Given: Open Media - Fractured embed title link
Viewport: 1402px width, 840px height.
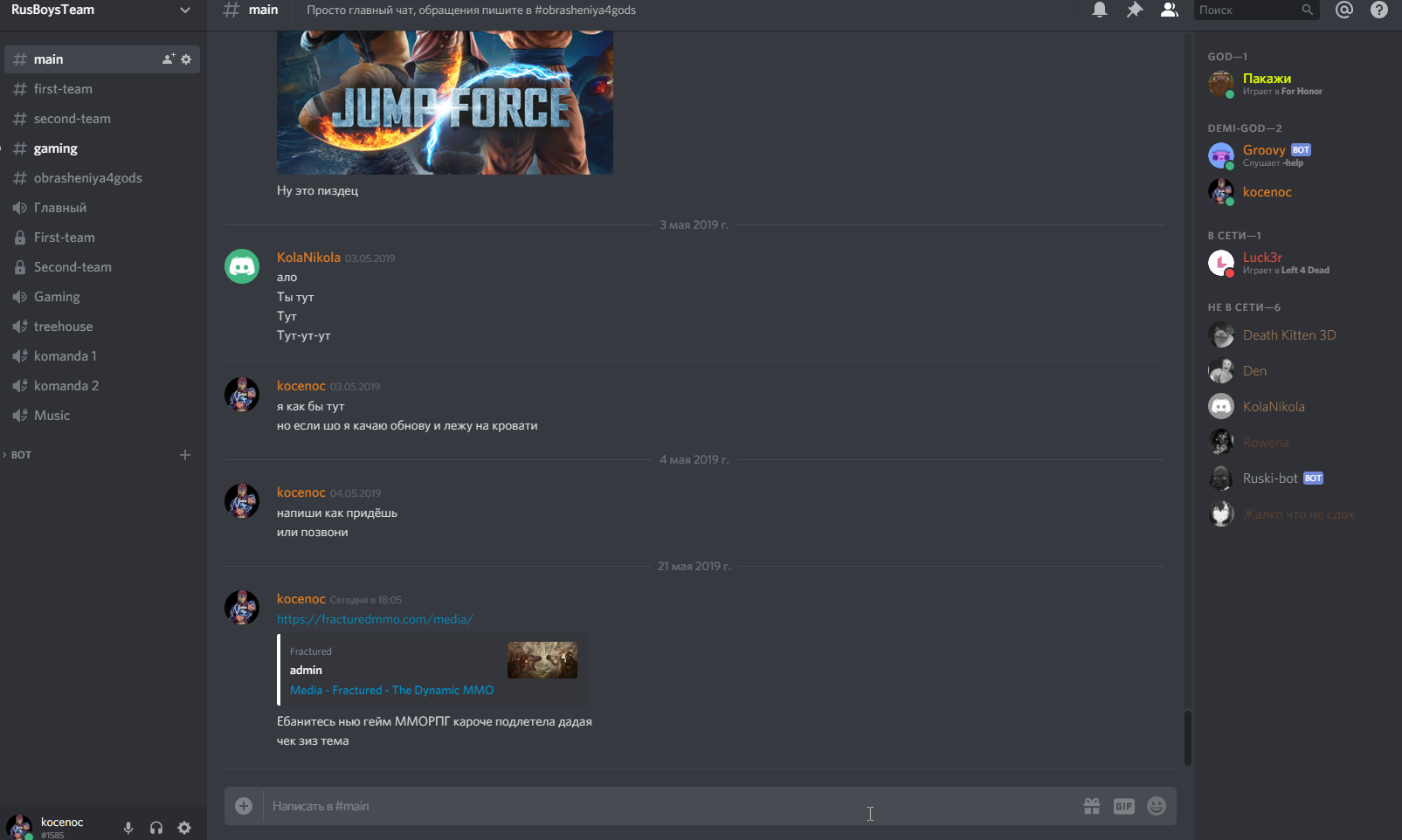Looking at the screenshot, I should [x=391, y=690].
